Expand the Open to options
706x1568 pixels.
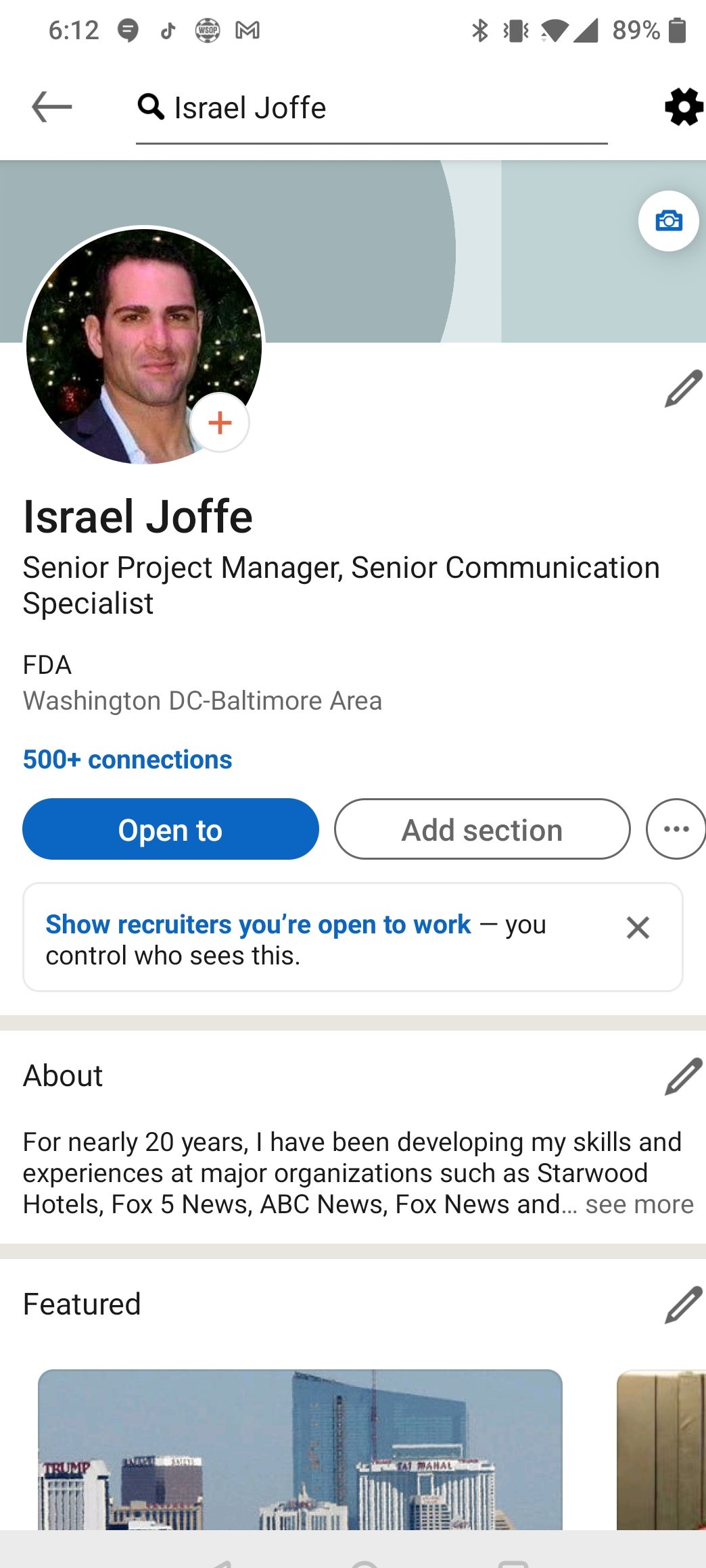[170, 829]
